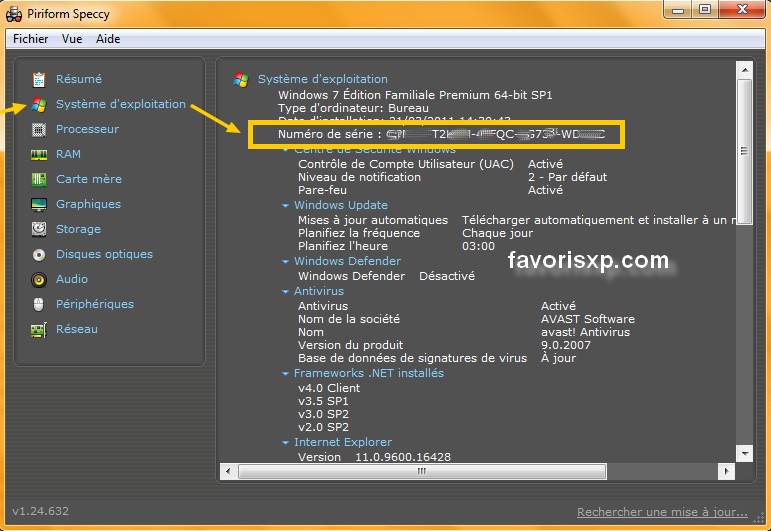
Task: Open the Résumé section
Action: coord(79,79)
